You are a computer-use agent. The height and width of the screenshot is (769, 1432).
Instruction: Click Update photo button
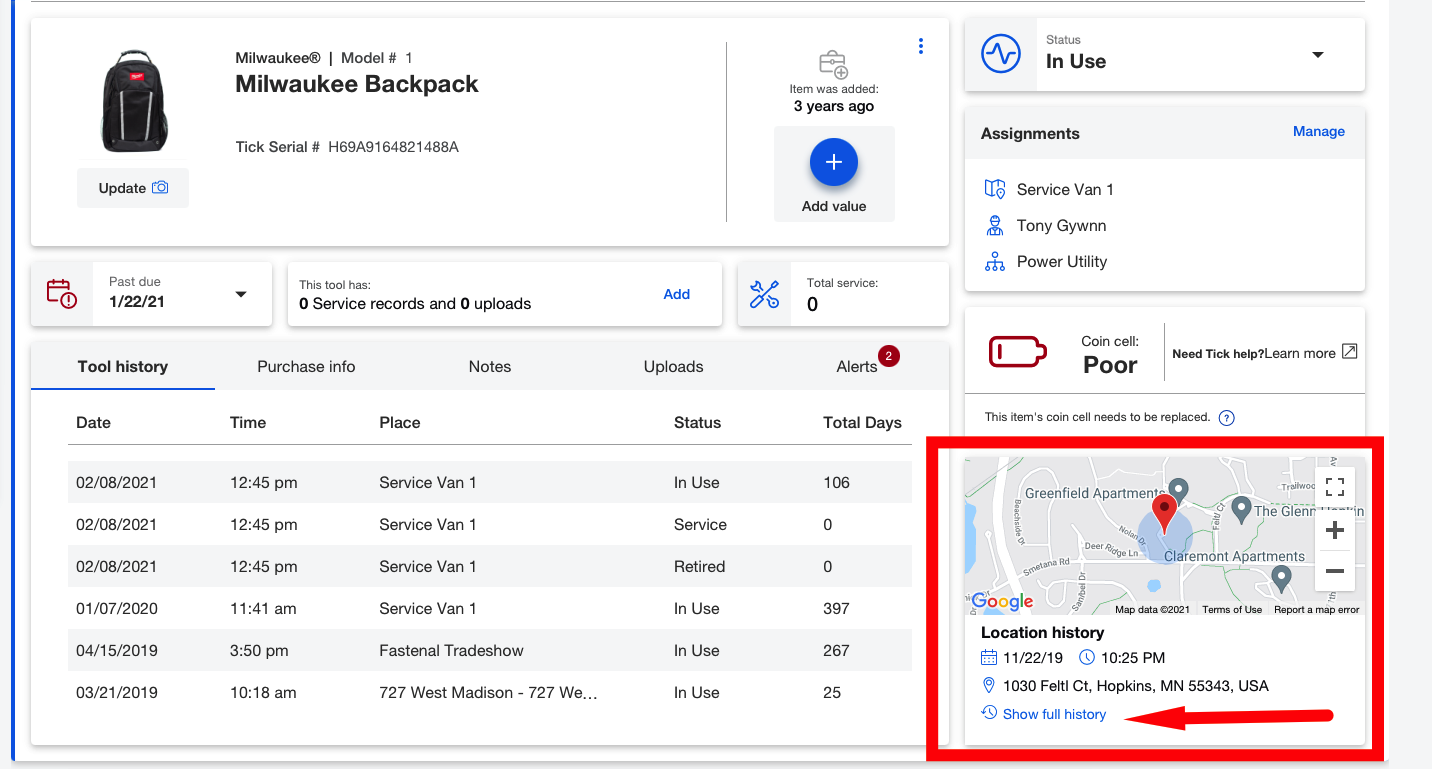pyautogui.click(x=133, y=188)
